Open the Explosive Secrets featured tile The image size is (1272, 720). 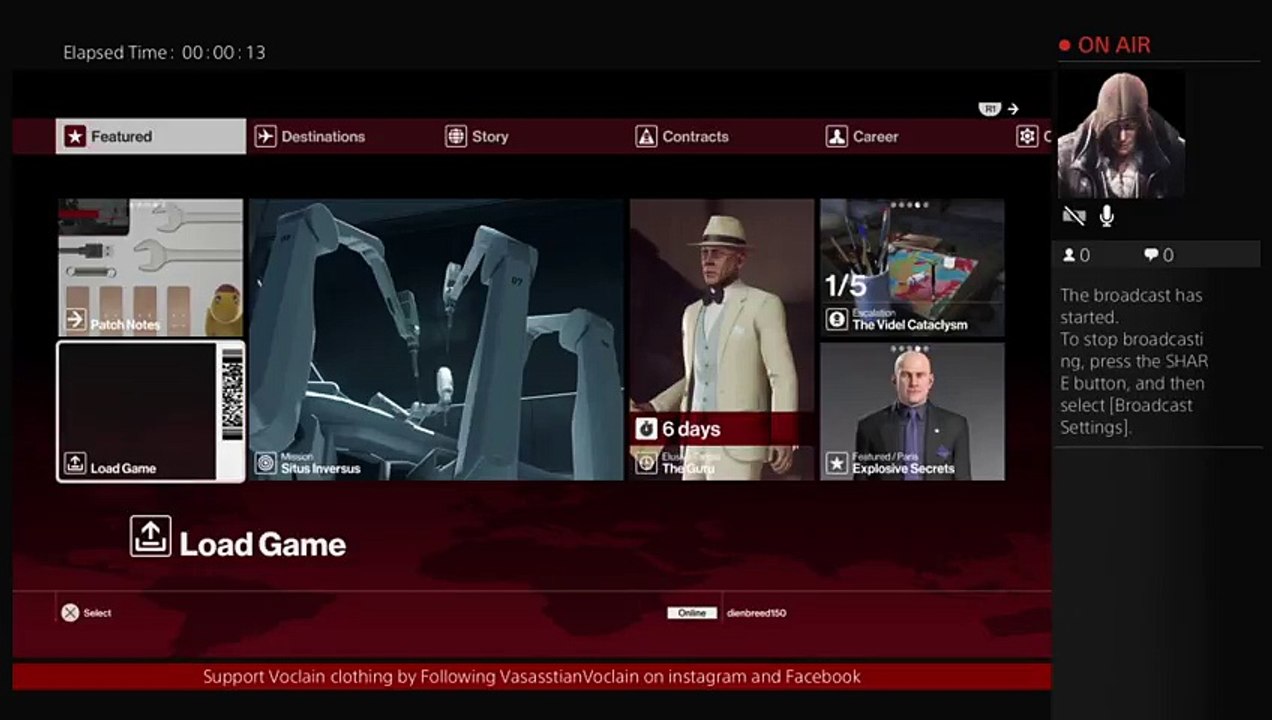pyautogui.click(x=912, y=411)
